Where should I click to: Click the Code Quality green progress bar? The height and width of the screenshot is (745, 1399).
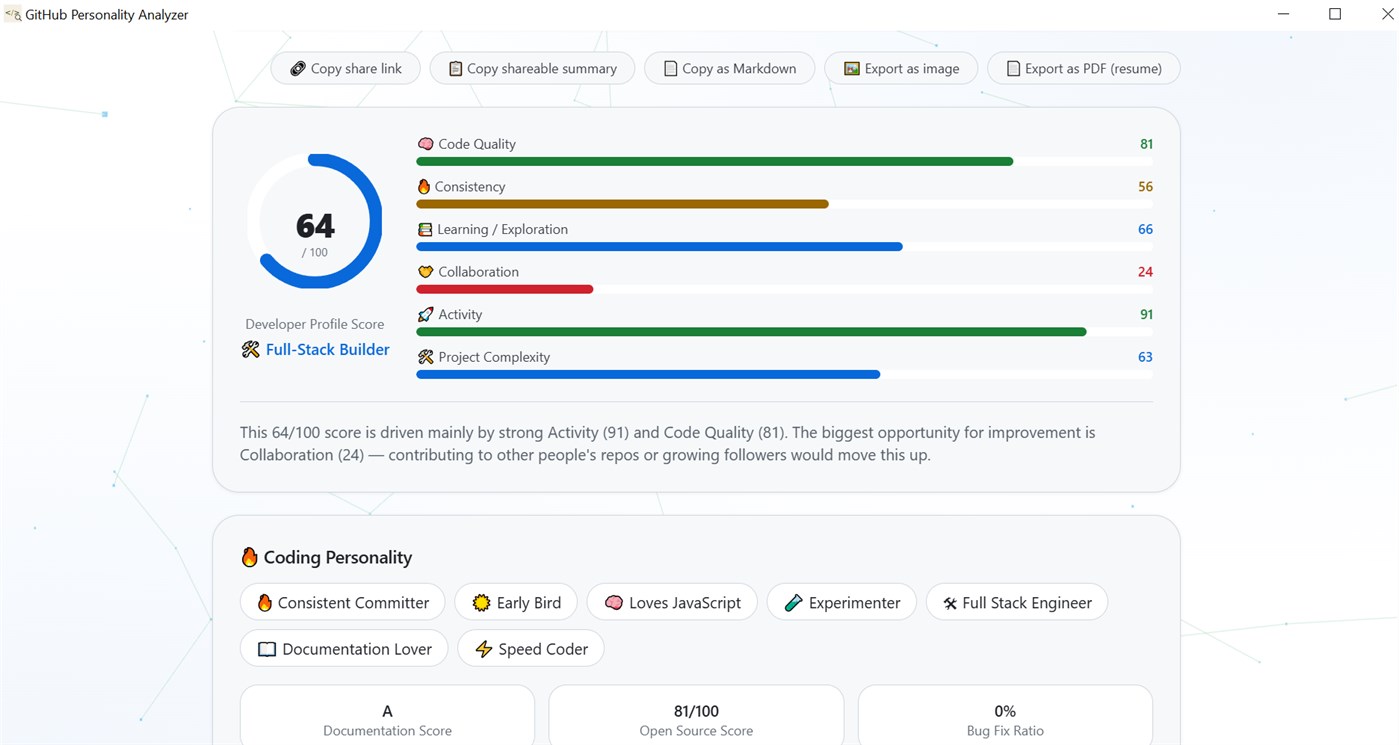coord(715,161)
